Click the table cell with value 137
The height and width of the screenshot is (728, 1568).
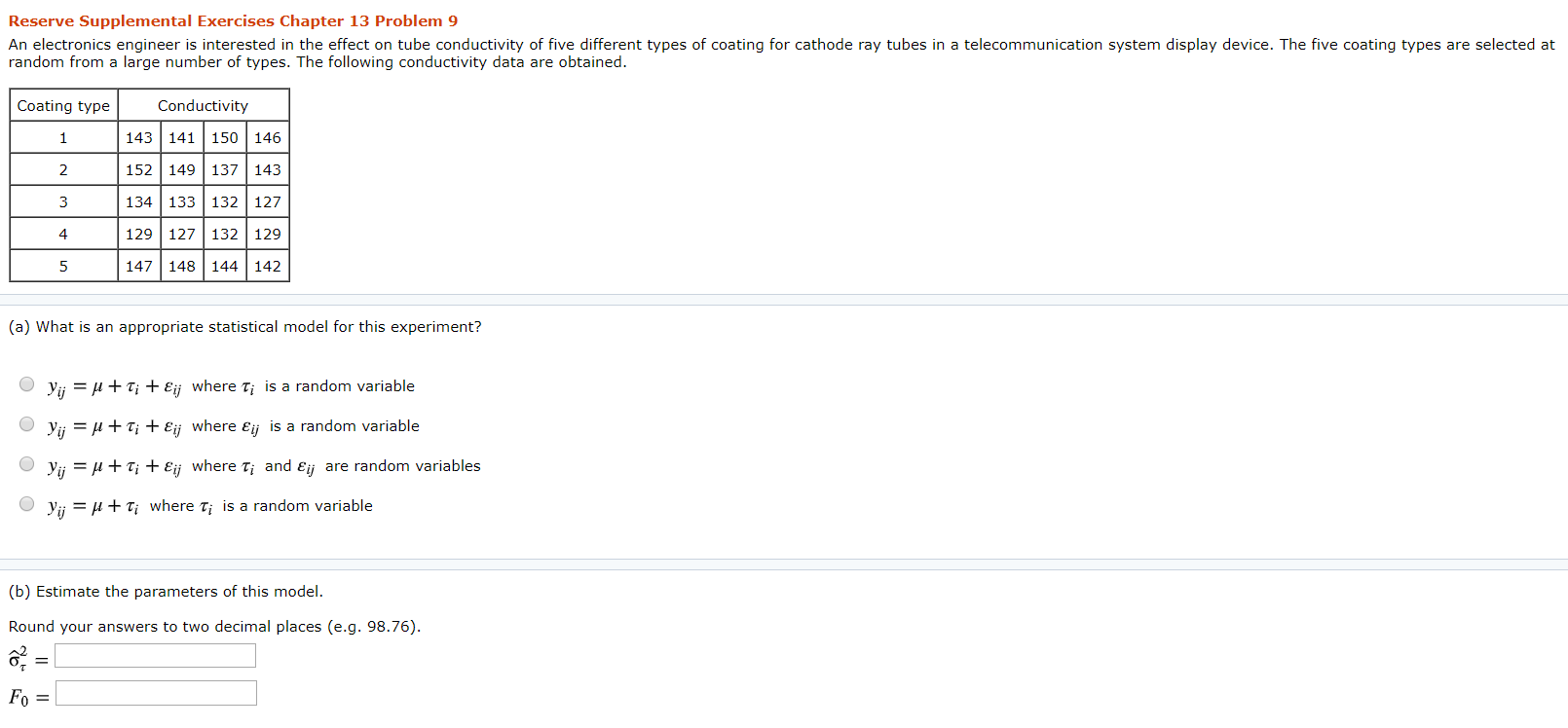point(225,170)
